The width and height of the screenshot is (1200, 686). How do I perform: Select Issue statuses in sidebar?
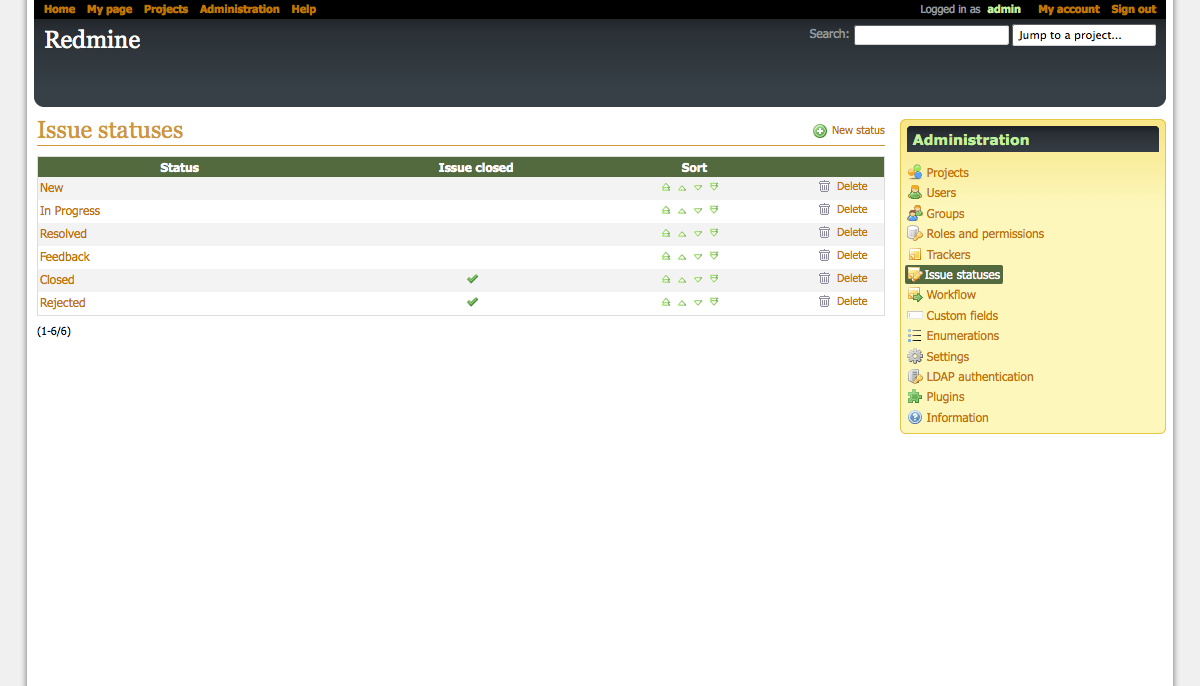pyautogui.click(x=954, y=275)
